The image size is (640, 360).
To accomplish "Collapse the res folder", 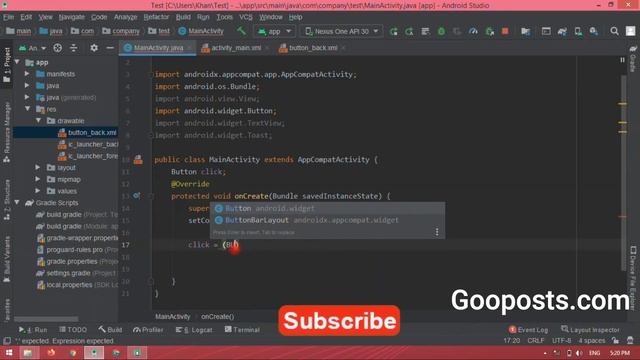I will 27,109.
